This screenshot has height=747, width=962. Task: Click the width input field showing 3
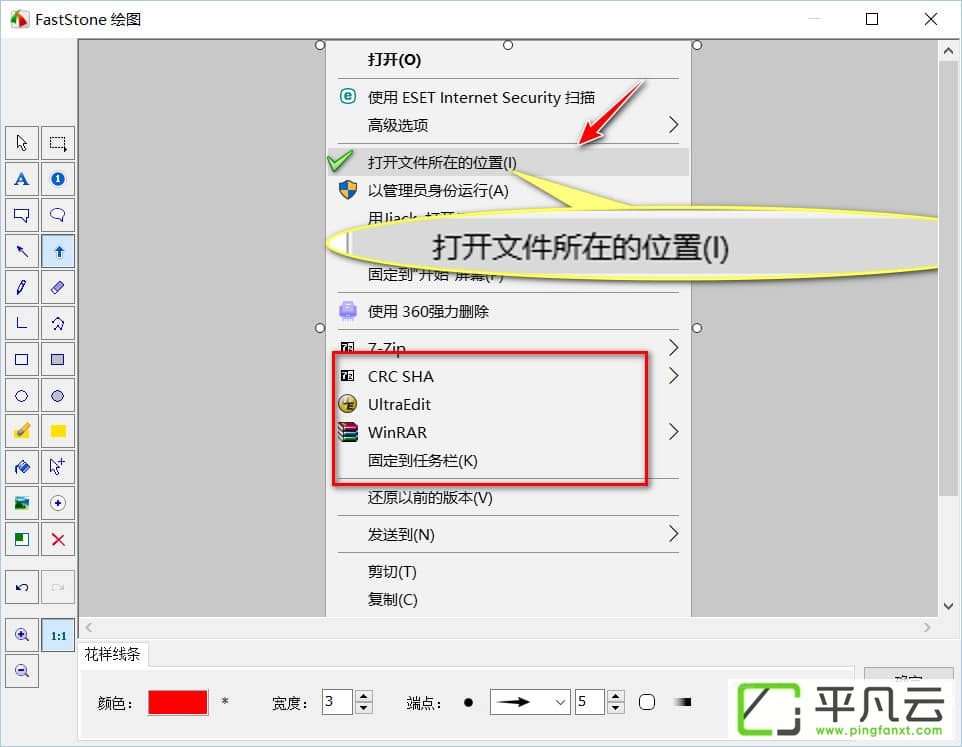pos(337,702)
